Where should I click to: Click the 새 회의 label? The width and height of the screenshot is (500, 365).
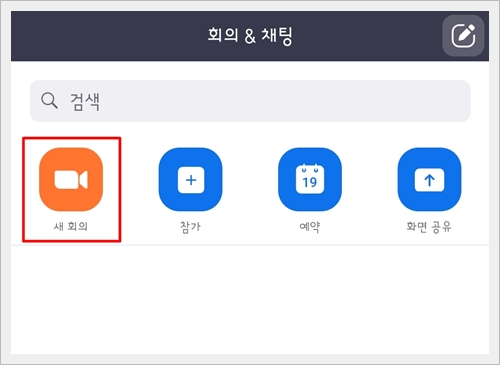click(71, 226)
